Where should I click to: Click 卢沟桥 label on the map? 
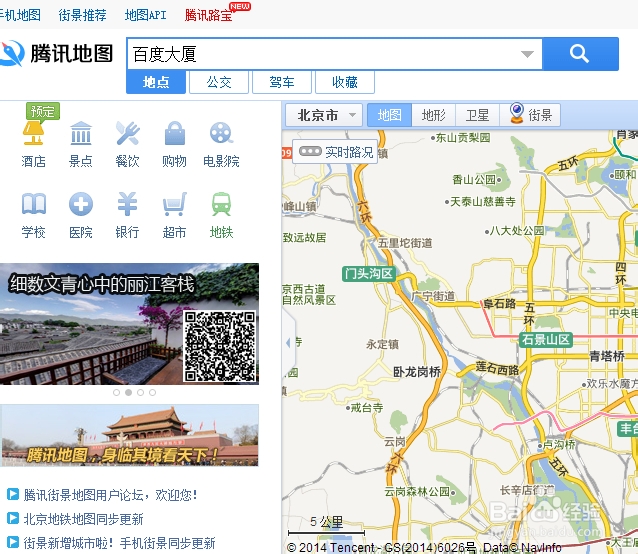click(559, 444)
